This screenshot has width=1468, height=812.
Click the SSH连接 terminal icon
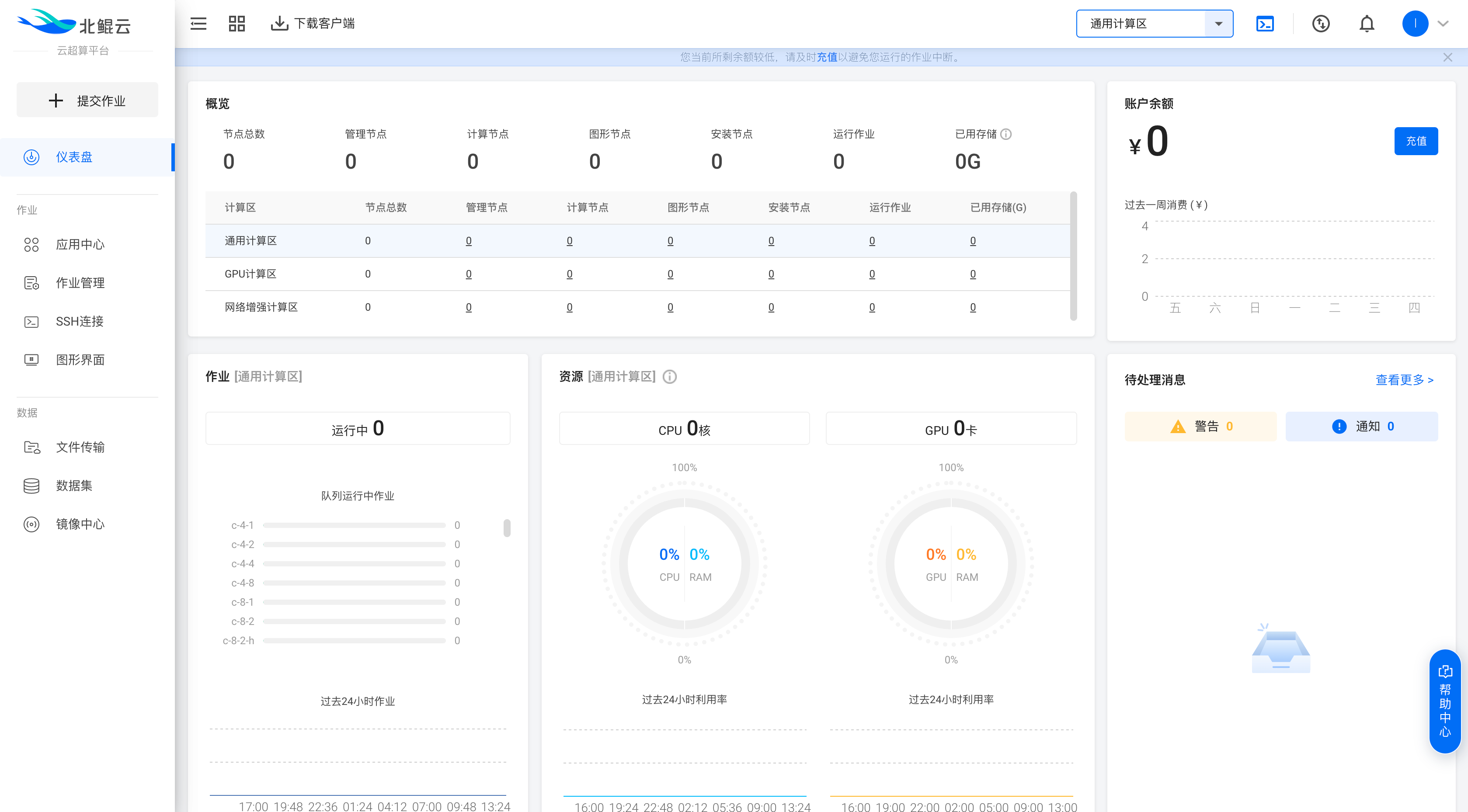[x=31, y=321]
